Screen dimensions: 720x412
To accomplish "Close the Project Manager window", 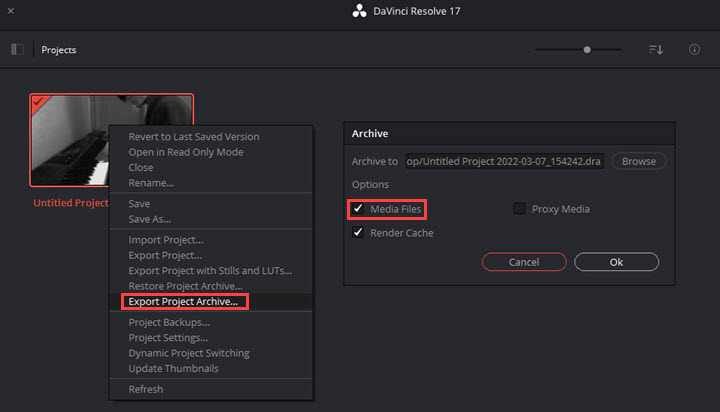I will pyautogui.click(x=11, y=11).
